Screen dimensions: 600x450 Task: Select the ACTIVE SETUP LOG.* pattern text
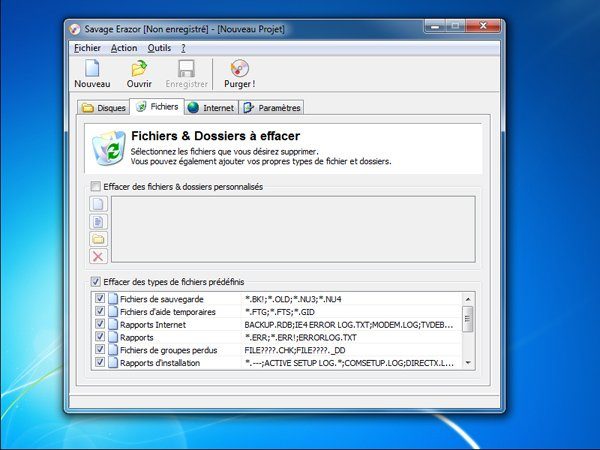(x=349, y=363)
